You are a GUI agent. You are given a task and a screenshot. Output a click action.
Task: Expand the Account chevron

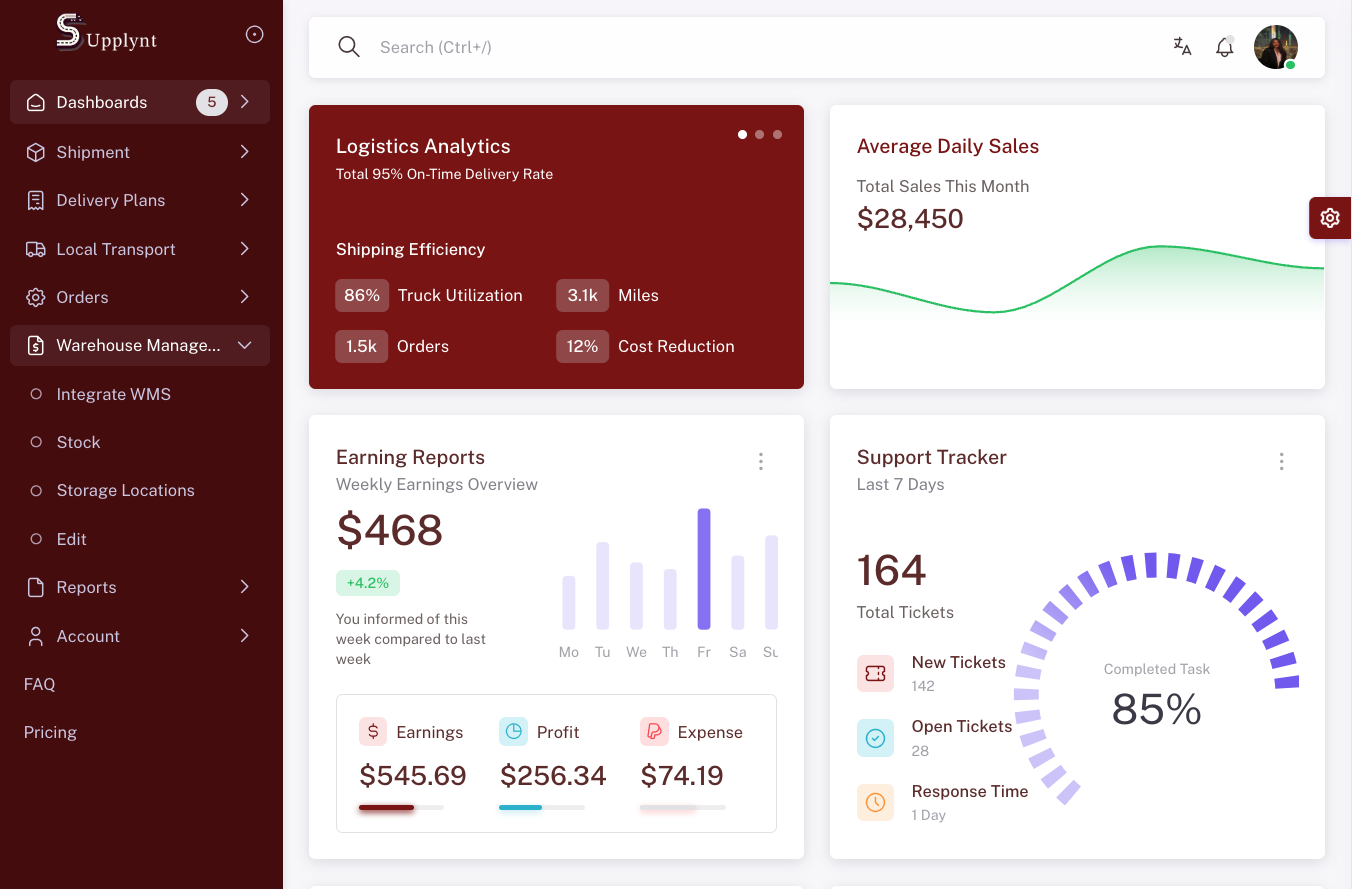coord(245,636)
